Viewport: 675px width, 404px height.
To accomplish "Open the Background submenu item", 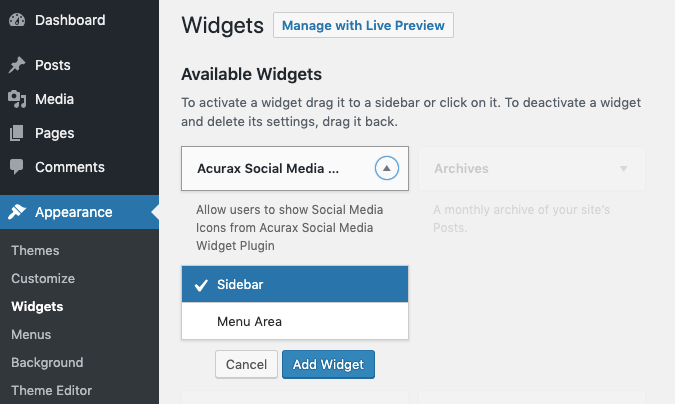I will click(x=47, y=362).
